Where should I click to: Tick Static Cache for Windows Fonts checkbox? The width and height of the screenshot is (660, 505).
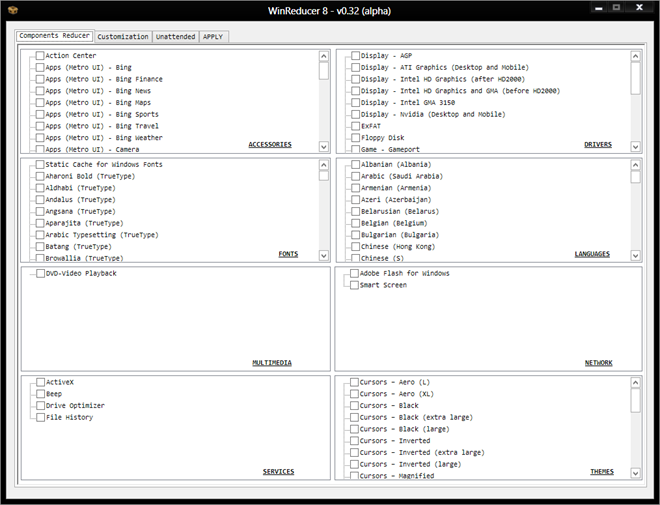(40, 165)
